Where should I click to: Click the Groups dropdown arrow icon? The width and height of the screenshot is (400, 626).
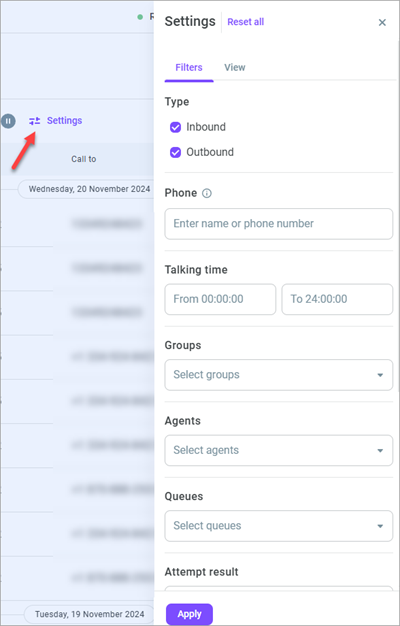coord(380,375)
